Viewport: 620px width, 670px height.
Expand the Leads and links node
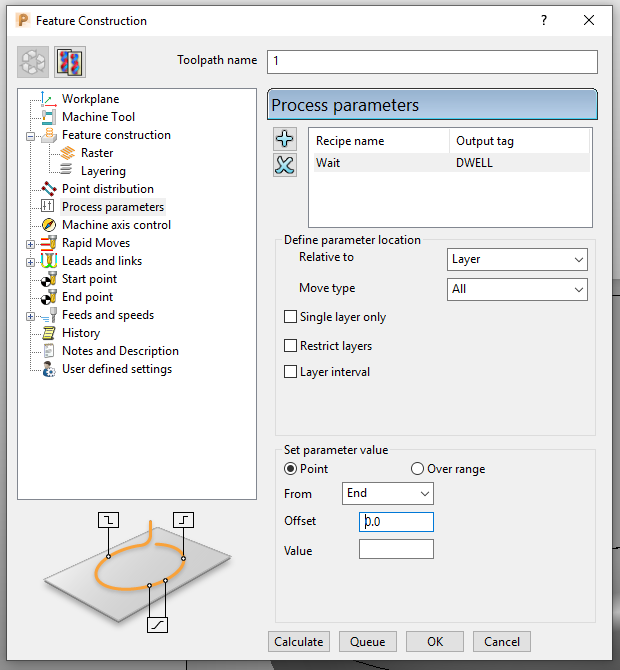[30, 262]
